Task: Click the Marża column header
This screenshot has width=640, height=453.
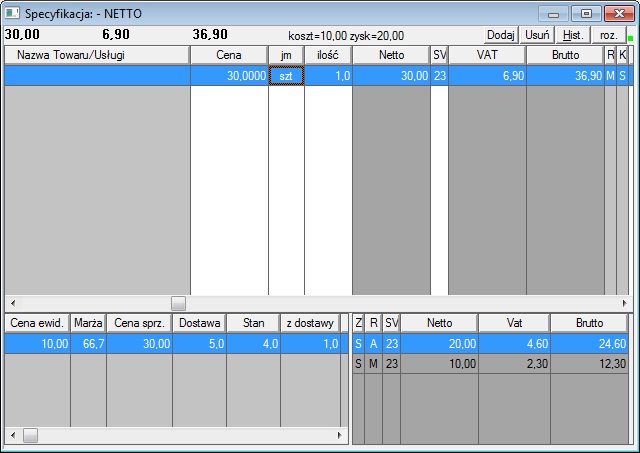Action: click(x=88, y=323)
